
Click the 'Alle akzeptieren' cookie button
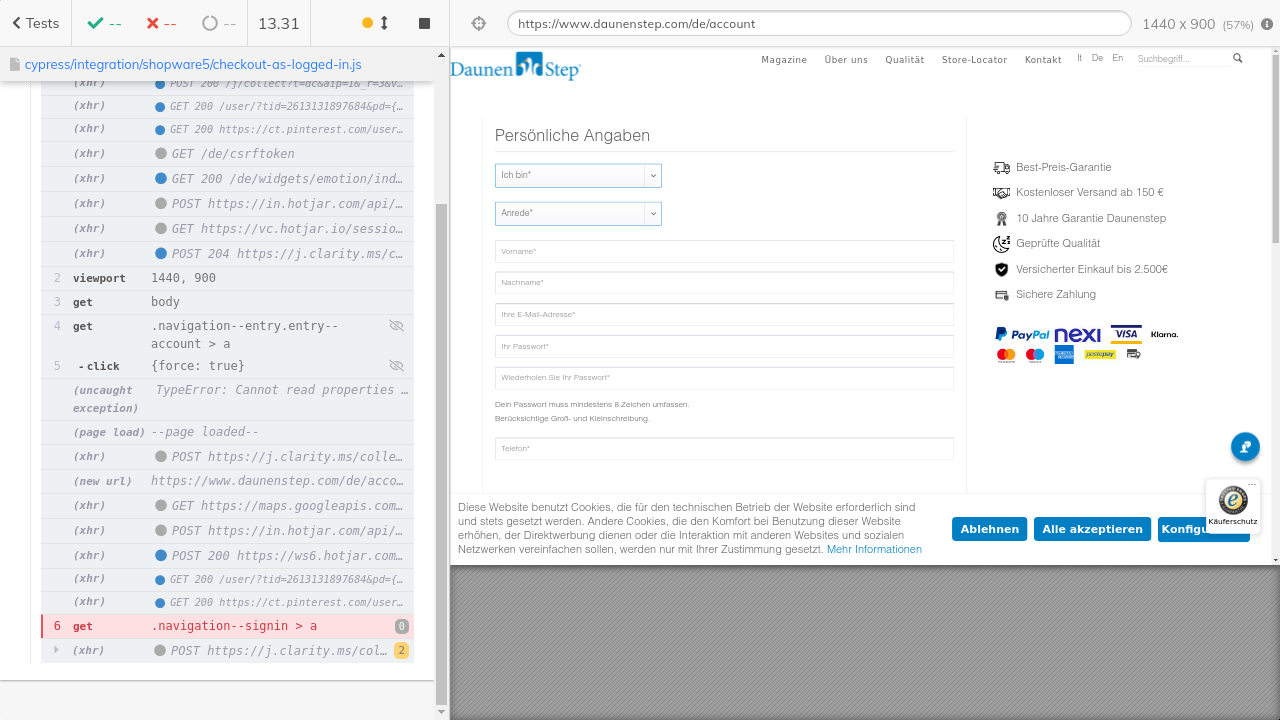click(x=1092, y=529)
